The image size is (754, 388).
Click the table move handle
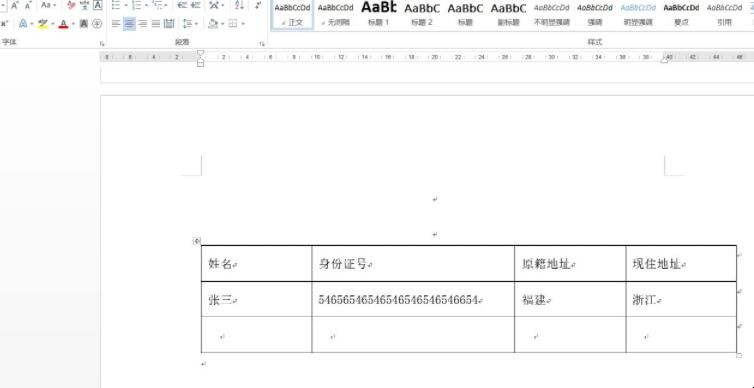[x=196, y=241]
